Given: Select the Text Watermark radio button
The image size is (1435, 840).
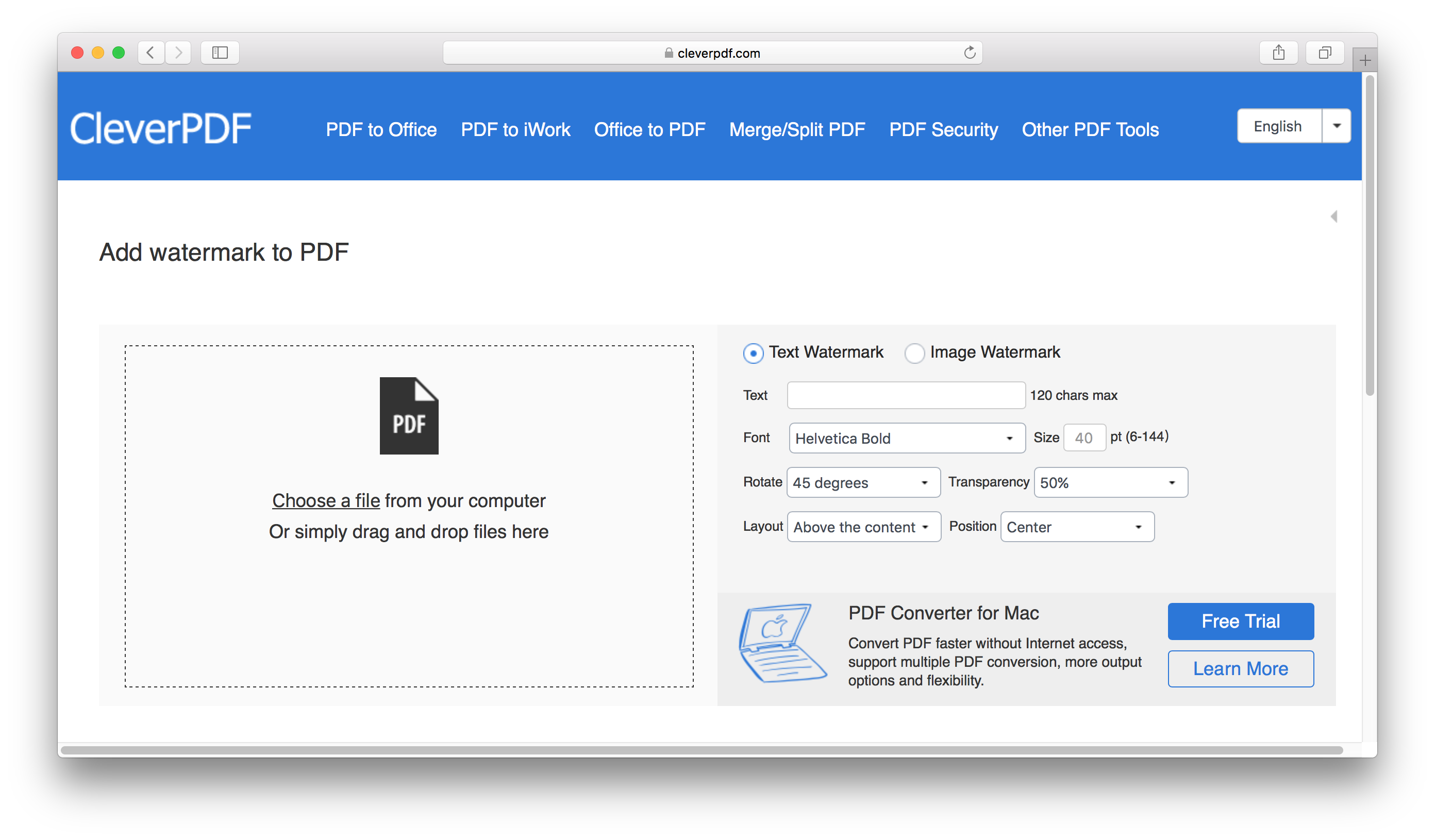Looking at the screenshot, I should click(x=753, y=353).
